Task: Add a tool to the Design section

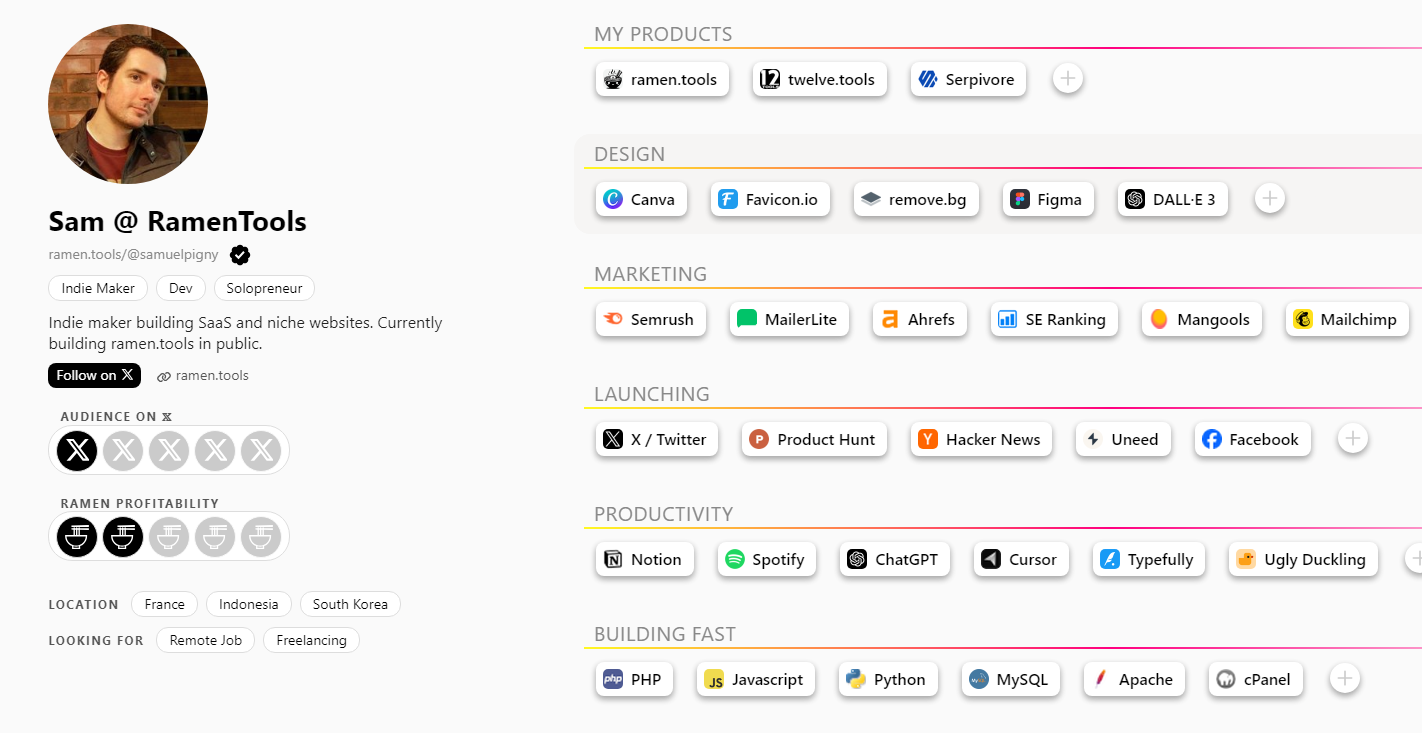Action: [1270, 198]
